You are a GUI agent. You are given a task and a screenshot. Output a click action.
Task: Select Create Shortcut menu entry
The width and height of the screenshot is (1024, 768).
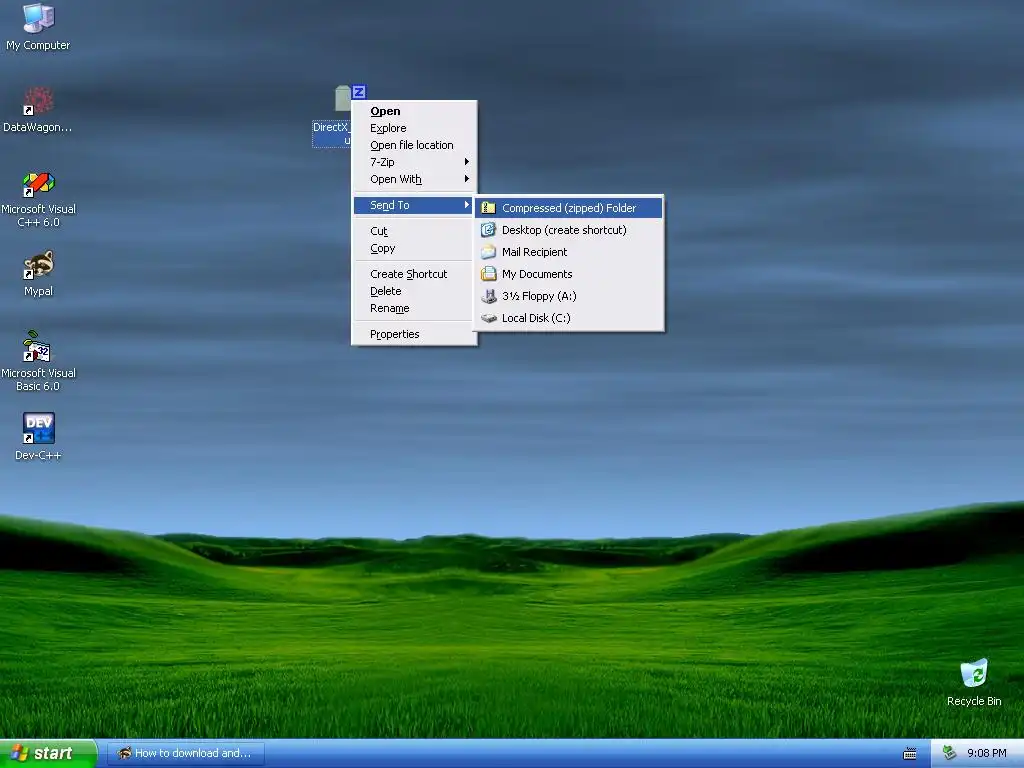point(414,274)
